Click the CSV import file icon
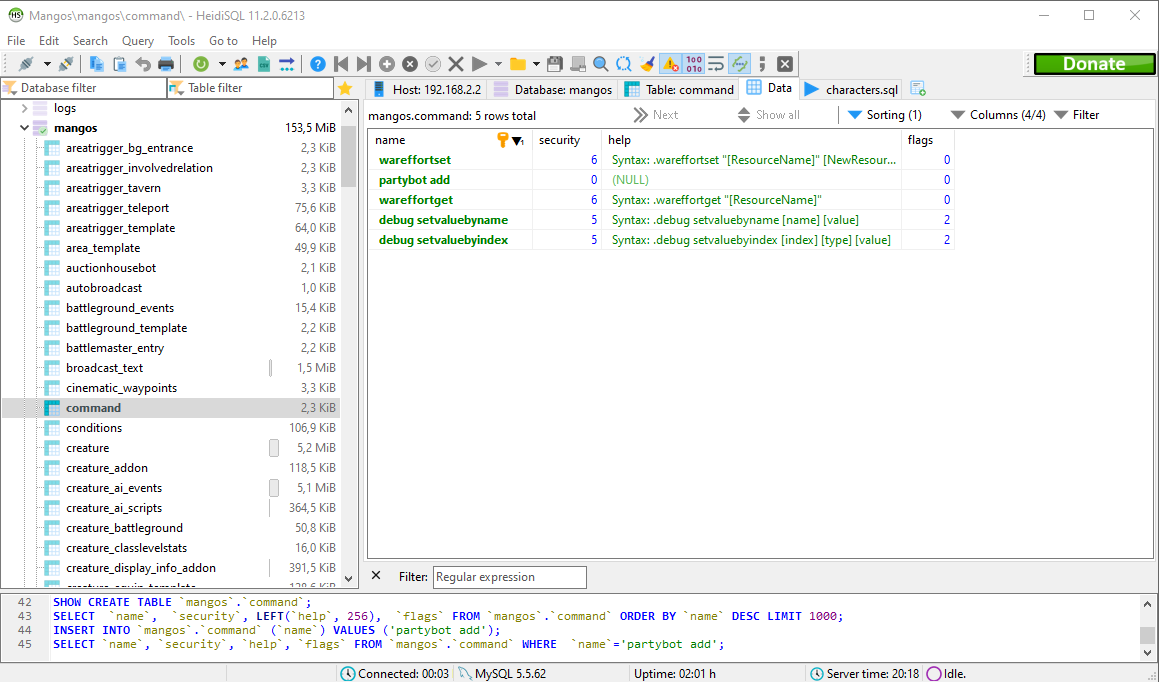The height and width of the screenshot is (682, 1159). point(264,64)
